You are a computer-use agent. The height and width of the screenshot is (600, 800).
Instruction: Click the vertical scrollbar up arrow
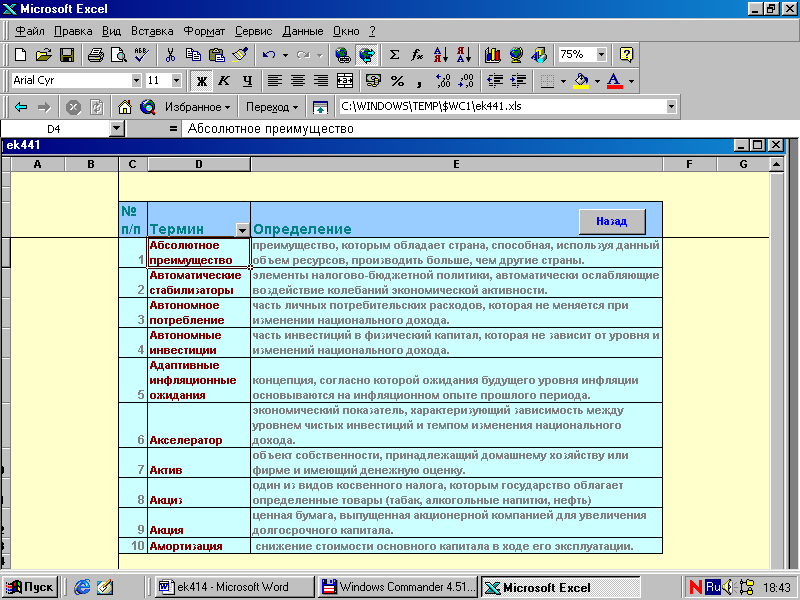776,164
